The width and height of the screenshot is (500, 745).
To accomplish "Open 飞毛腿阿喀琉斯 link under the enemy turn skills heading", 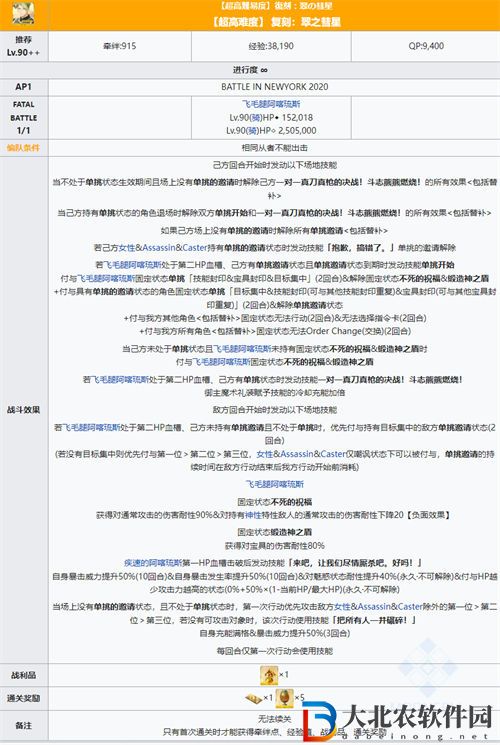I will click(x=91, y=428).
